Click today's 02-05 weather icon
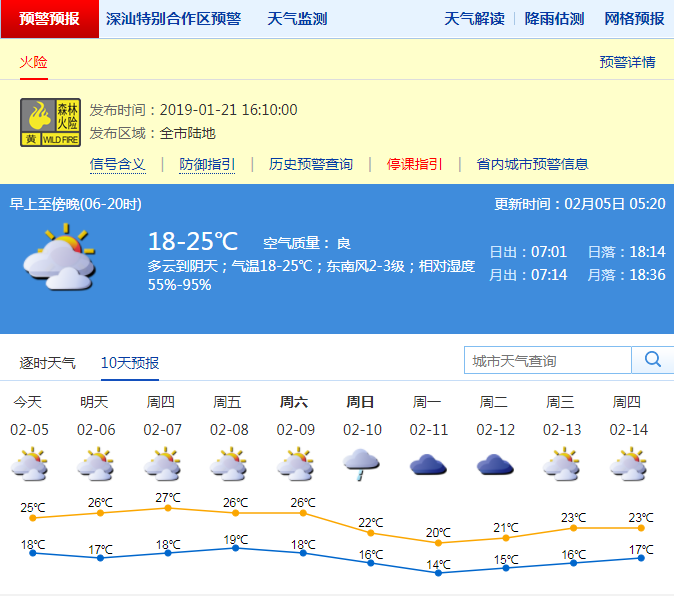Image resolution: width=674 pixels, height=596 pixels. click(28, 464)
